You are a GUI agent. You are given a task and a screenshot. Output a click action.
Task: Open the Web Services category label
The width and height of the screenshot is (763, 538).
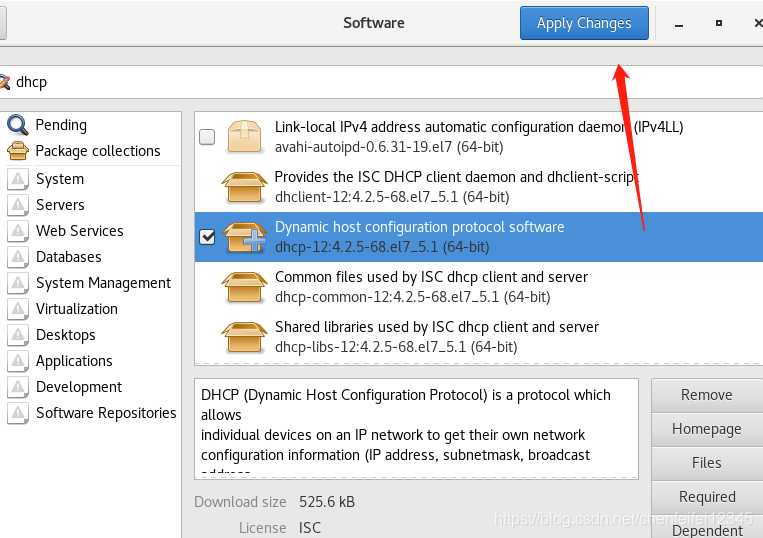pos(80,231)
